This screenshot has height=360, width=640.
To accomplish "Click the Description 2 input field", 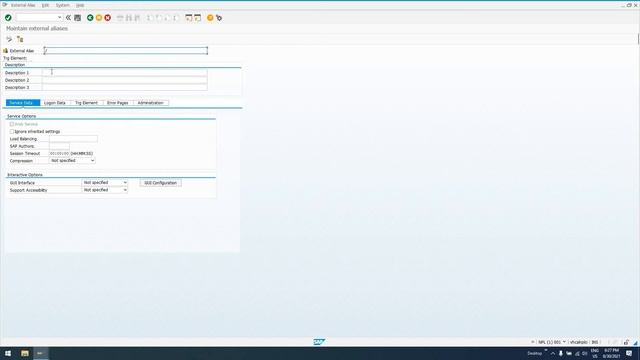I will click(124, 80).
